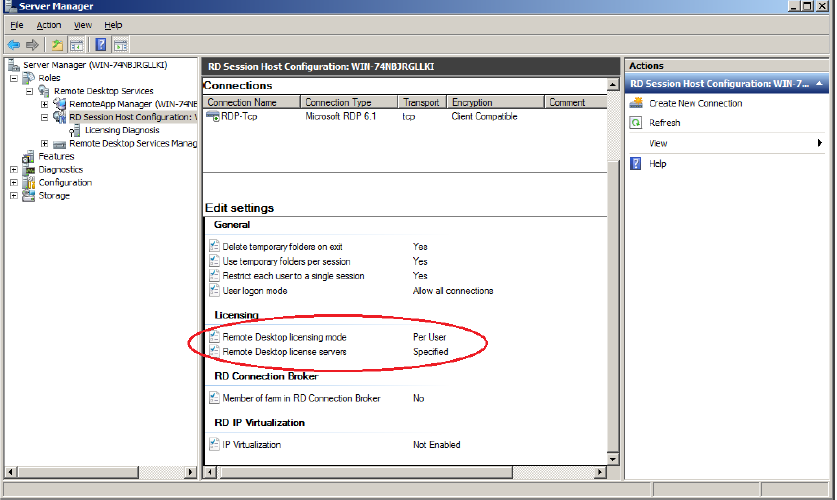Open Member of farm in RD Connection Broker
837x500 pixels.
301,398
